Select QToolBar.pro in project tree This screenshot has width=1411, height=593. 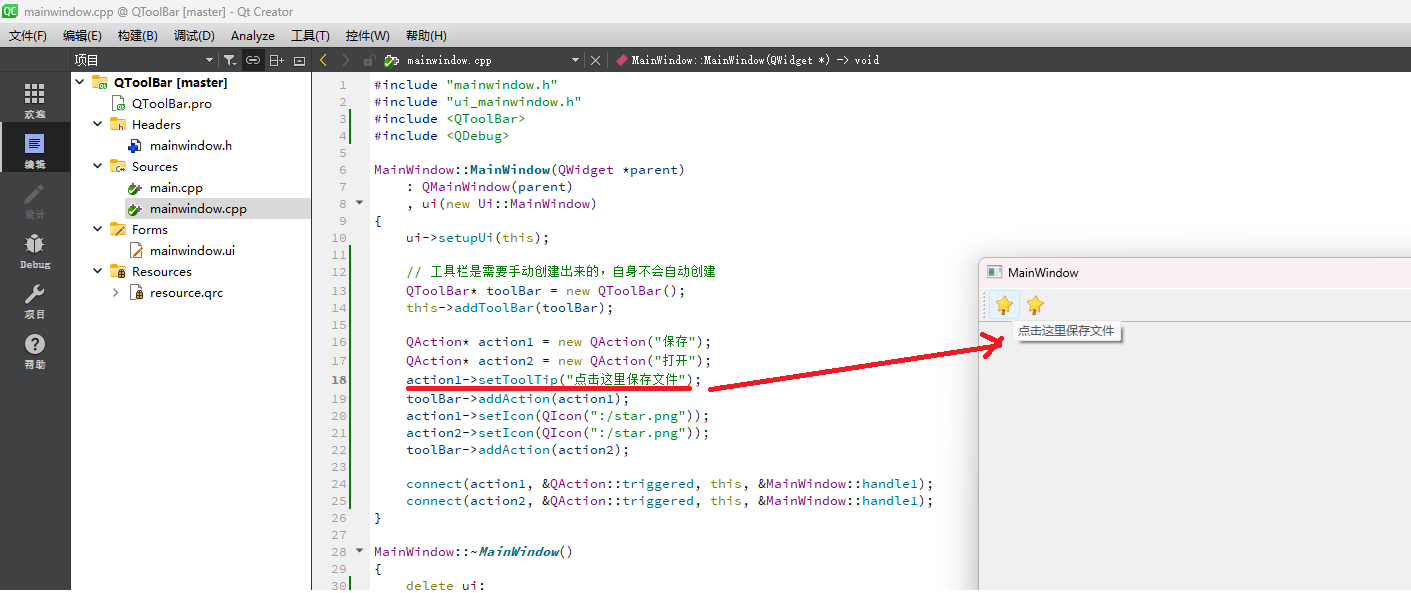(x=171, y=103)
